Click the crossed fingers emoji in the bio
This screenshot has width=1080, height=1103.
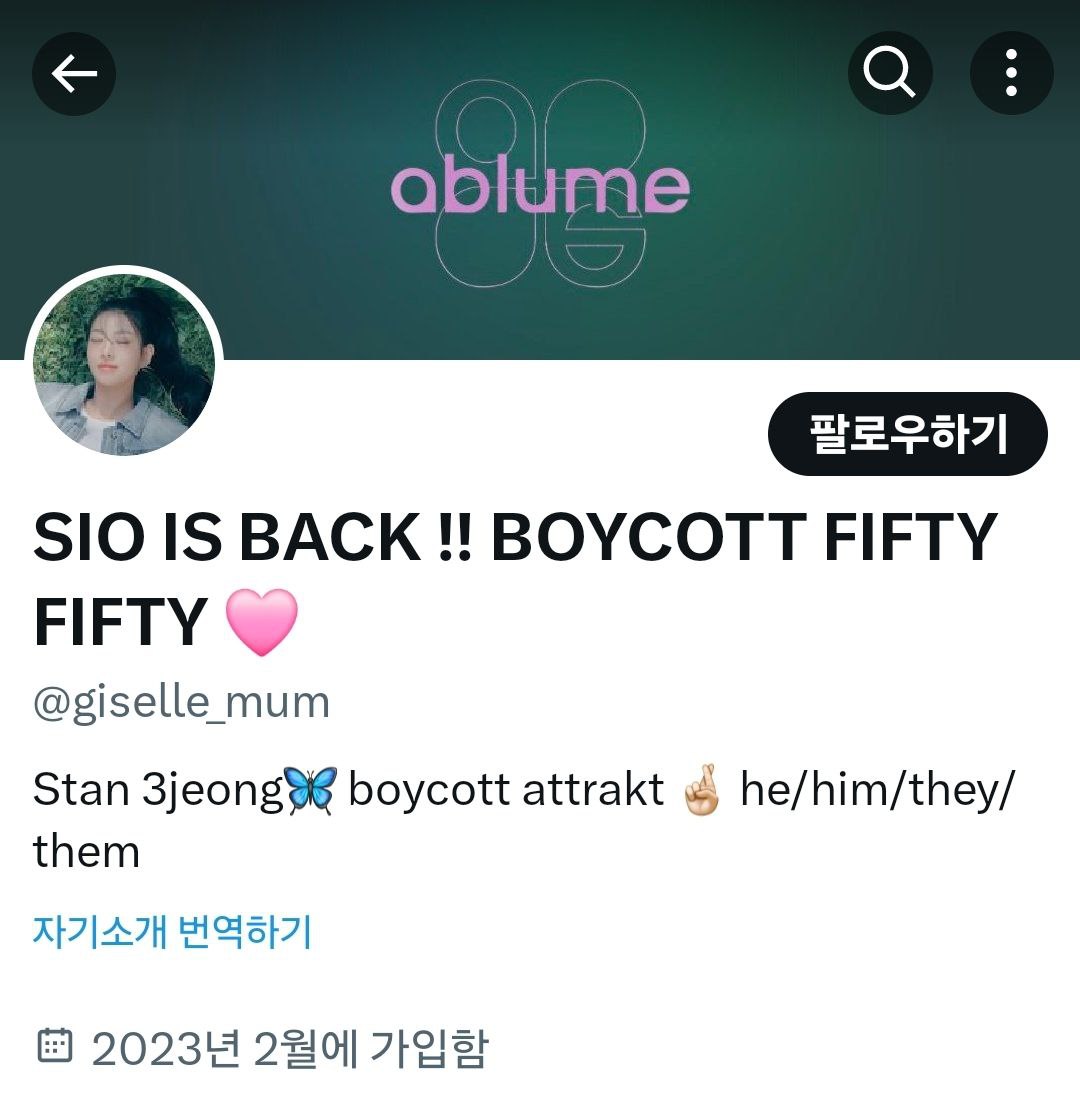click(701, 790)
